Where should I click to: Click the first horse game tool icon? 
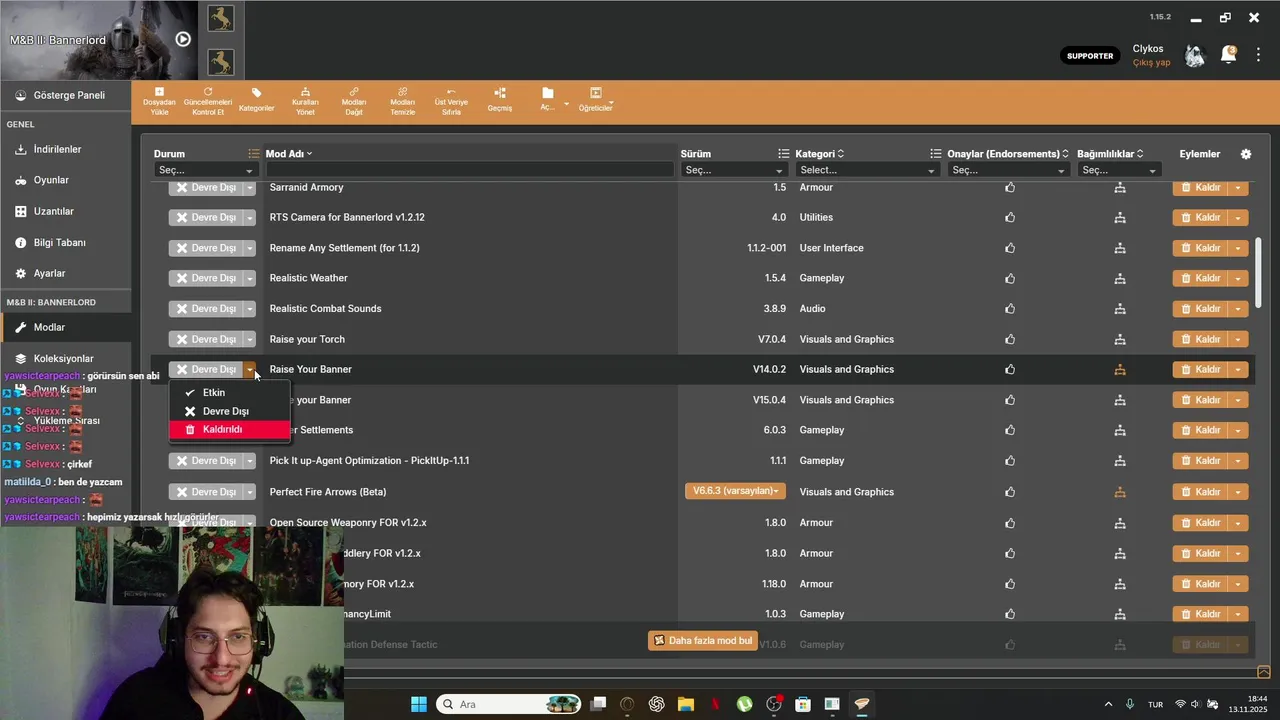tap(221, 18)
